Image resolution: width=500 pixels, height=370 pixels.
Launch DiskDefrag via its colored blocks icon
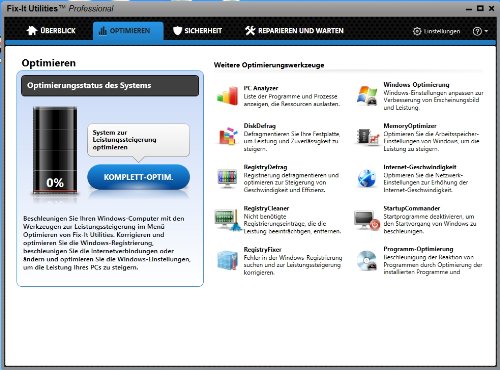228,136
